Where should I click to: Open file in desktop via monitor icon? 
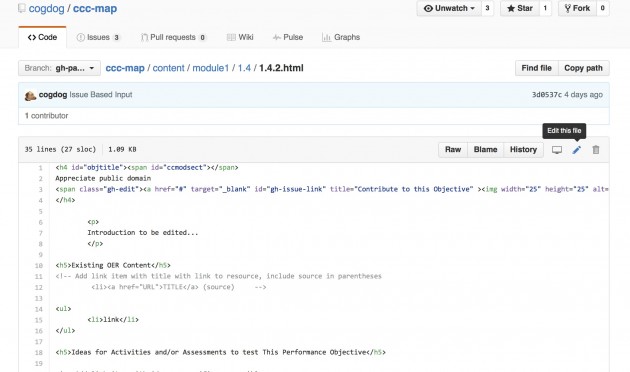point(557,150)
